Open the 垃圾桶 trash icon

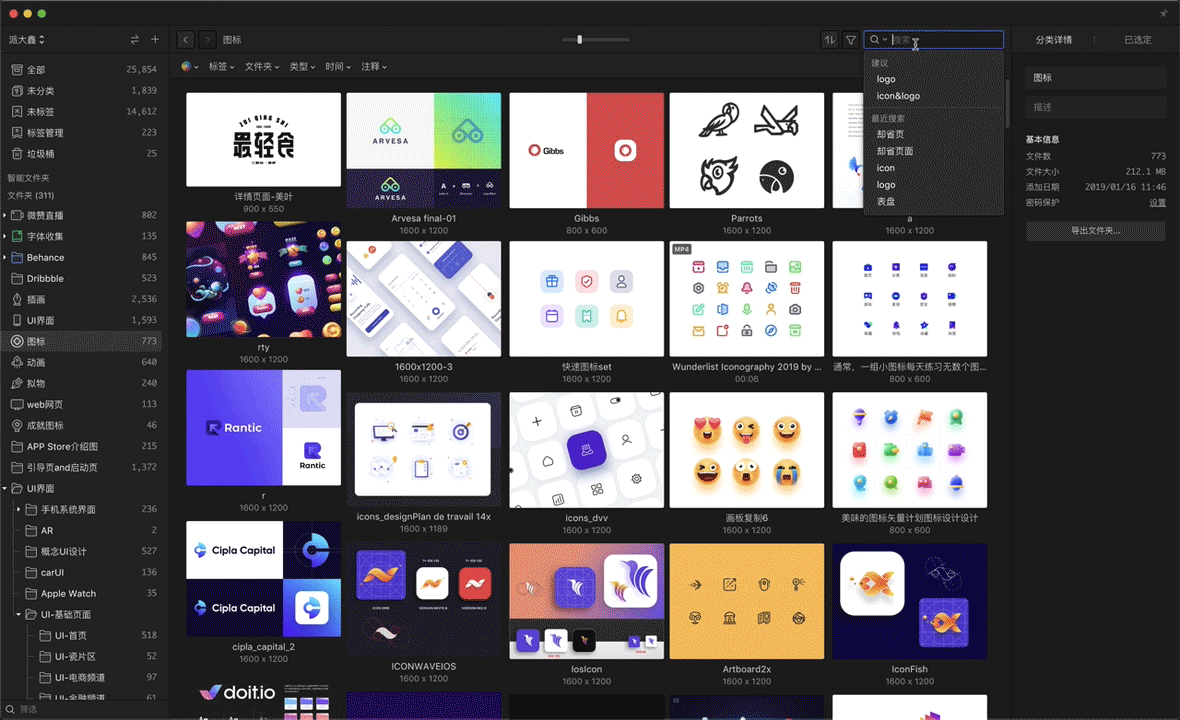click(17, 153)
